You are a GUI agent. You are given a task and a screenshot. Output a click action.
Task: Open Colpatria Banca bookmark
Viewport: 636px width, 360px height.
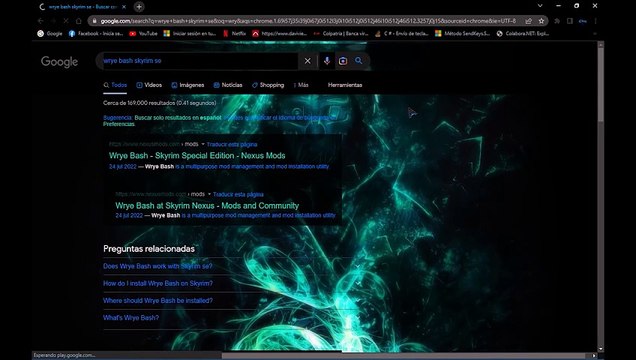pos(341,34)
